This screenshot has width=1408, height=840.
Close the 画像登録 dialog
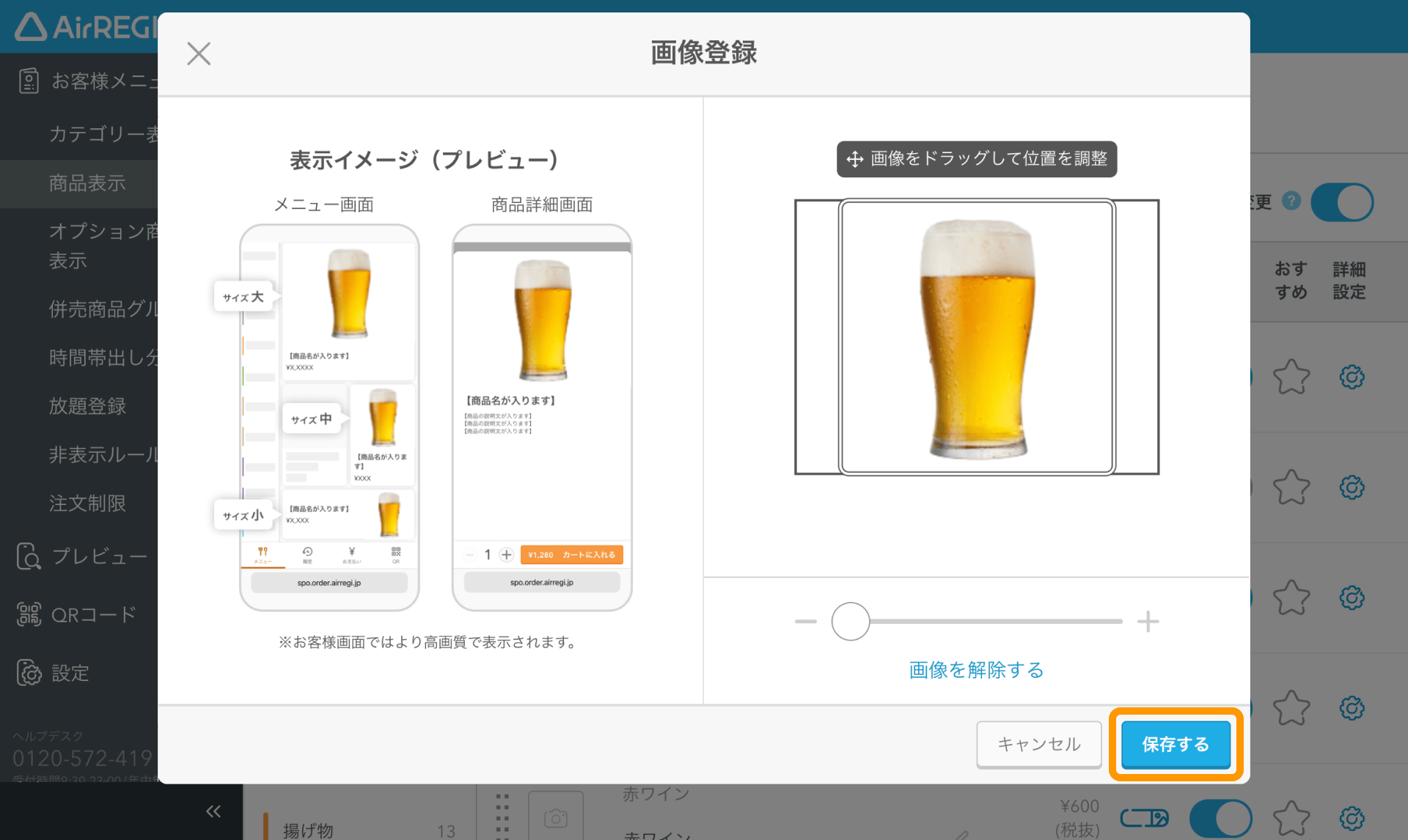[x=198, y=53]
